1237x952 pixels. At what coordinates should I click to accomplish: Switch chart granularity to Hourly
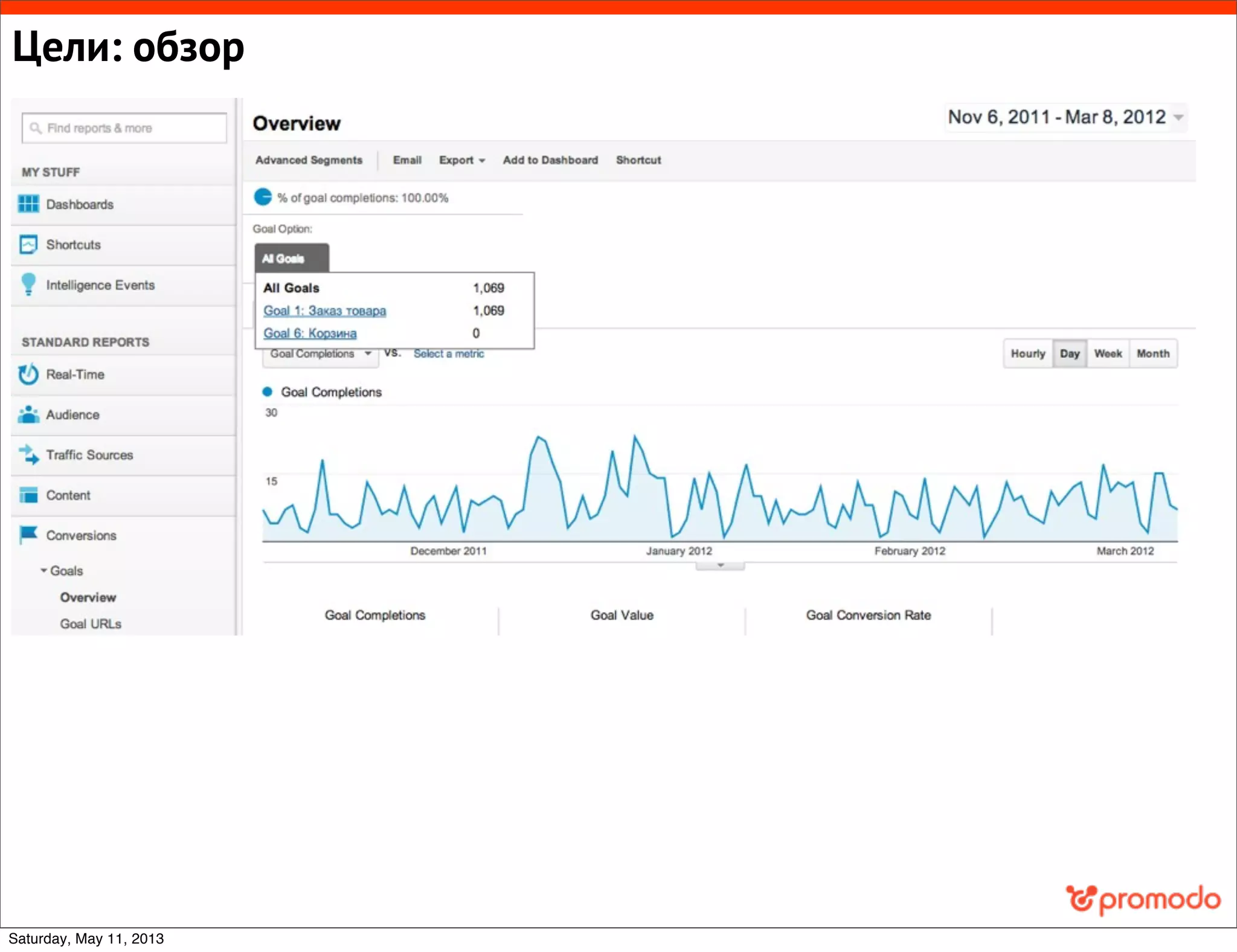tap(1027, 353)
